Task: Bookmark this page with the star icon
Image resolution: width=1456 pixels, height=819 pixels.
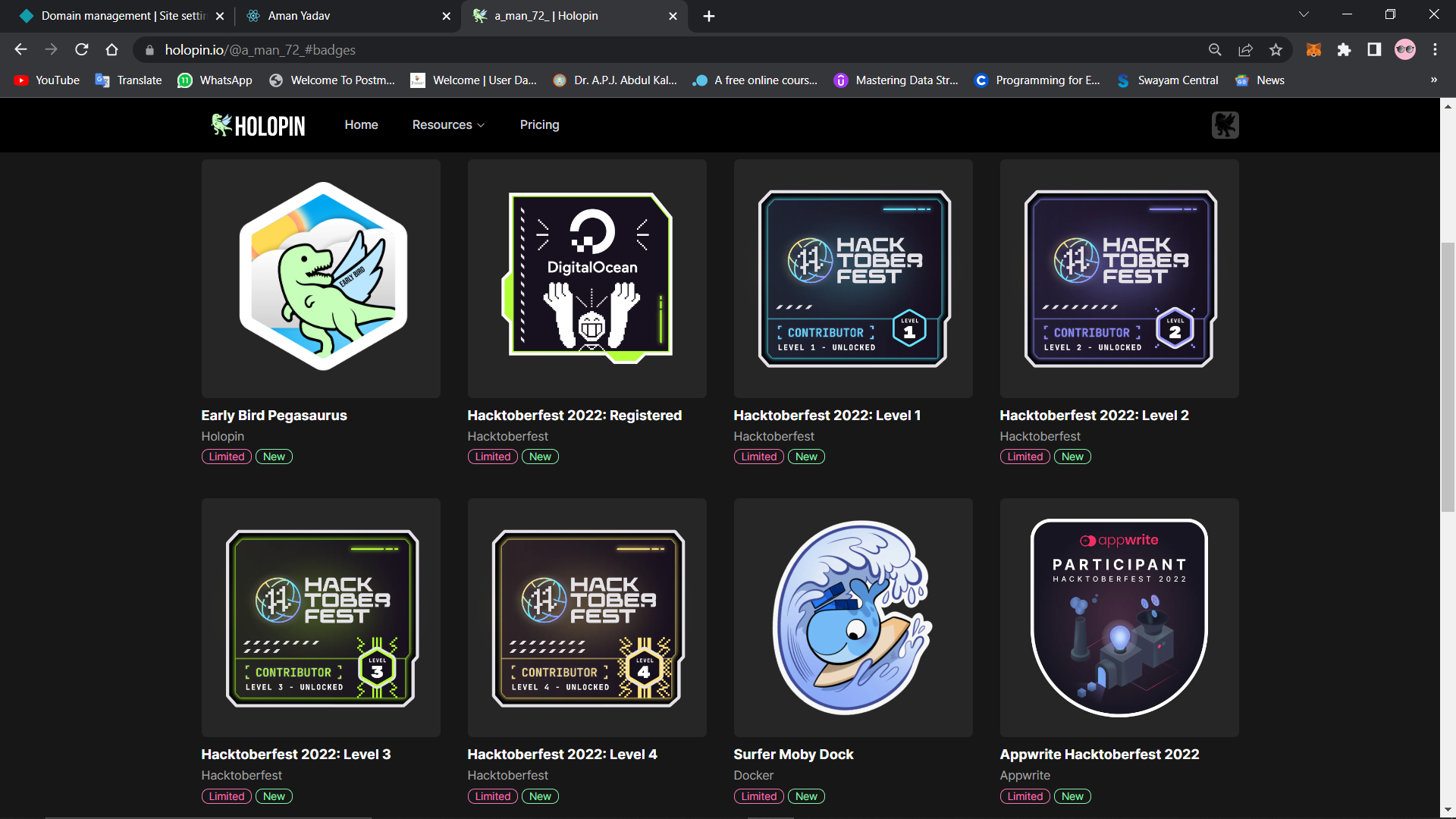Action: point(1276,50)
